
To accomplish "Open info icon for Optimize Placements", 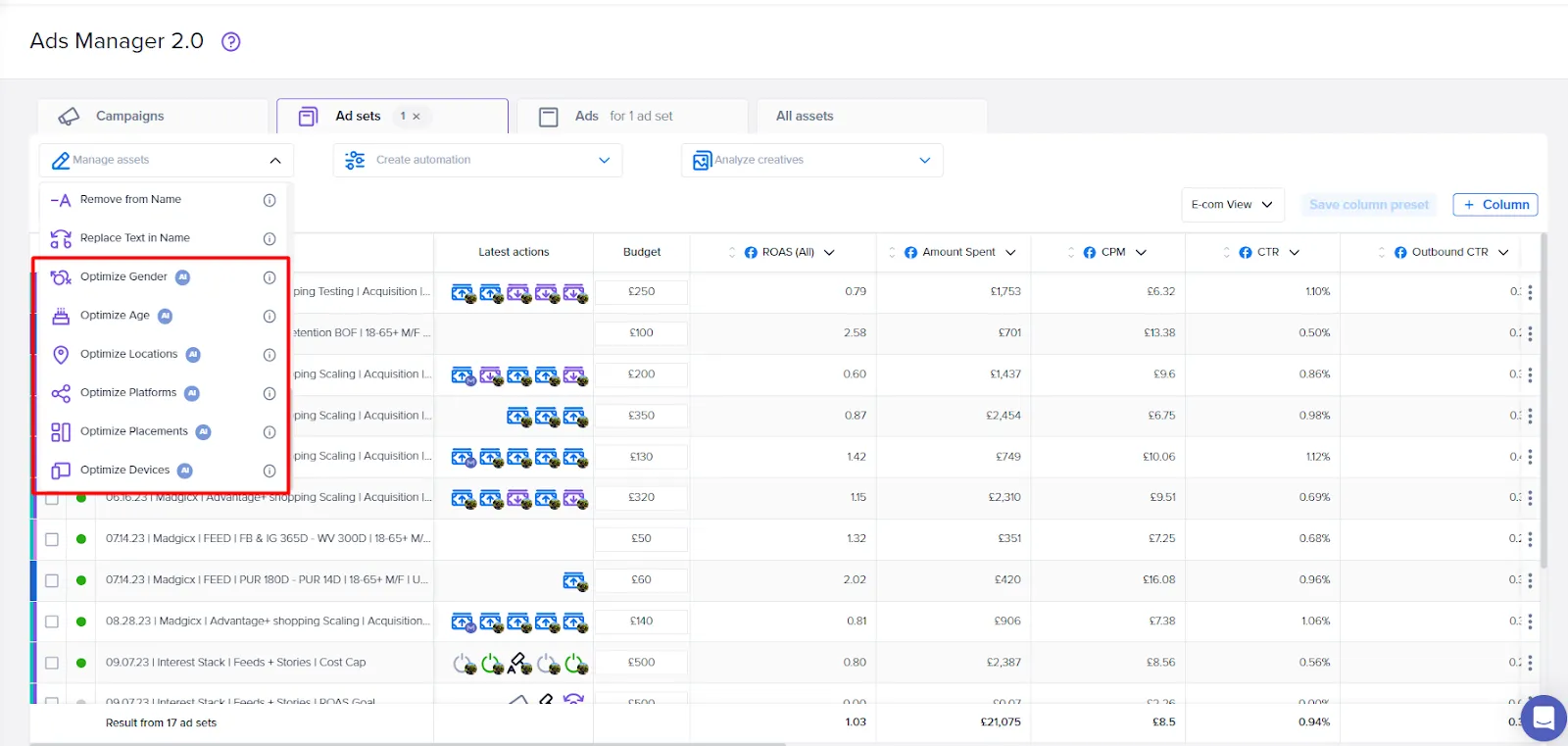I will (x=269, y=432).
